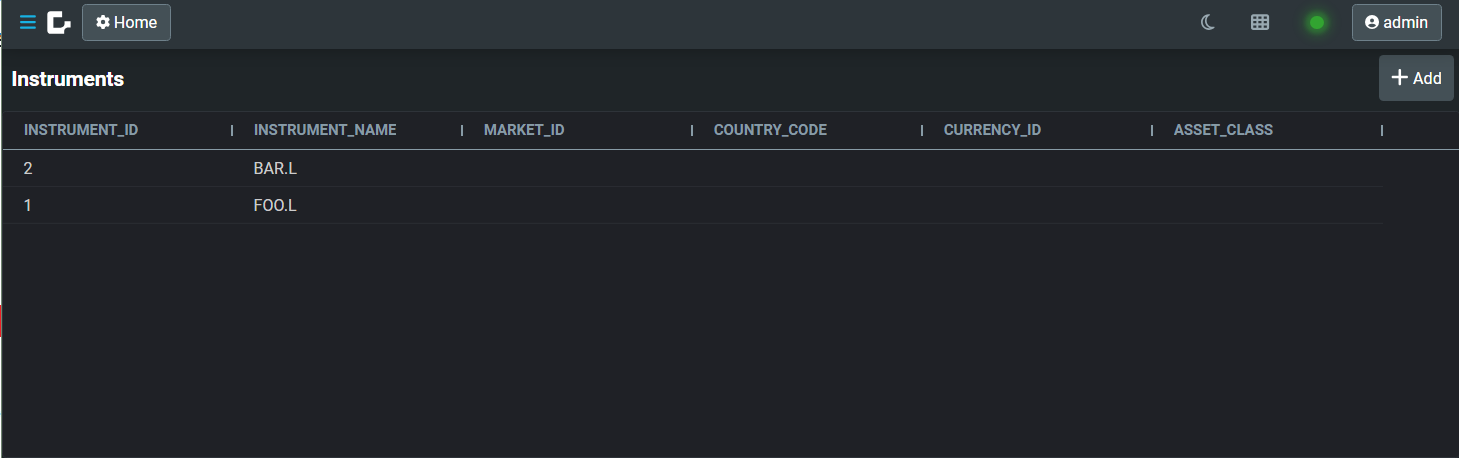
Task: Sort by MARKET_ID column header
Action: point(524,130)
